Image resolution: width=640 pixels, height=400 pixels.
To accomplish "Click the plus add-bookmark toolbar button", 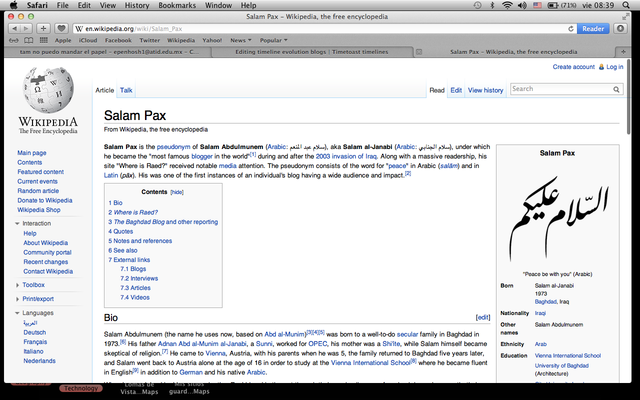I will pyautogui.click(x=43, y=29).
